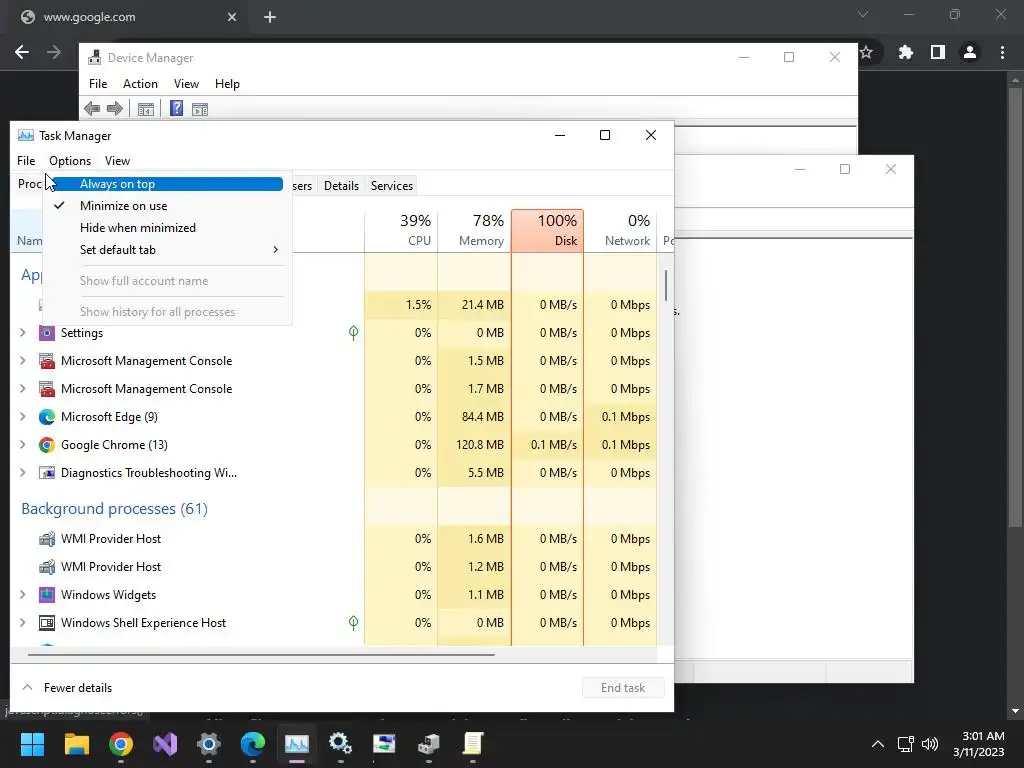Open Chrome profile avatar icon
This screenshot has width=1024, height=768.
970,52
